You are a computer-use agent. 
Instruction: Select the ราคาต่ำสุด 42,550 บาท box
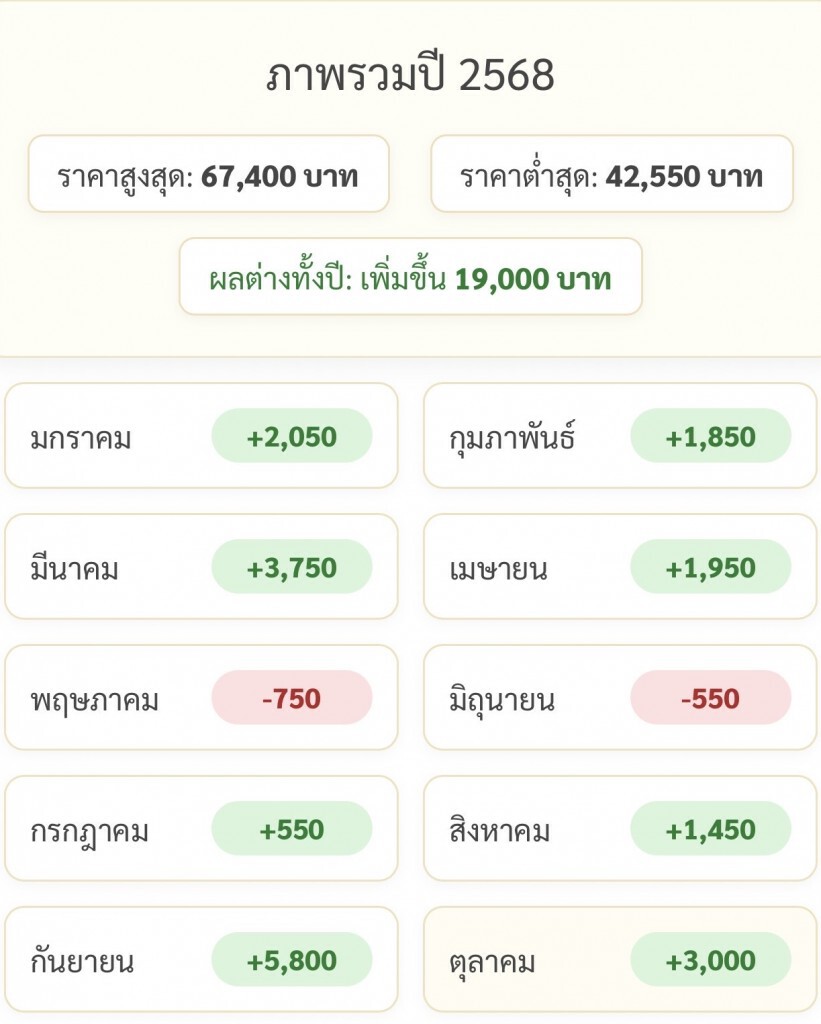point(611,175)
